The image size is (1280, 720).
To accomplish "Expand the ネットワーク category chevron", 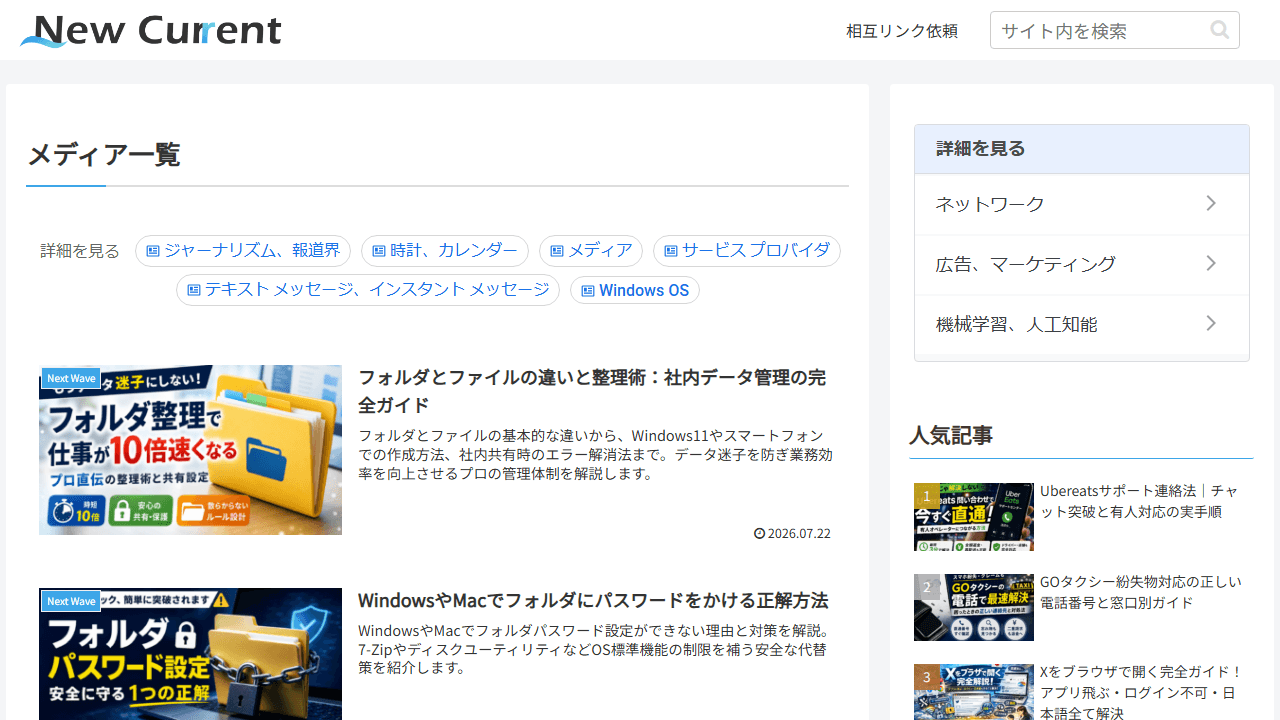I will pyautogui.click(x=1211, y=204).
